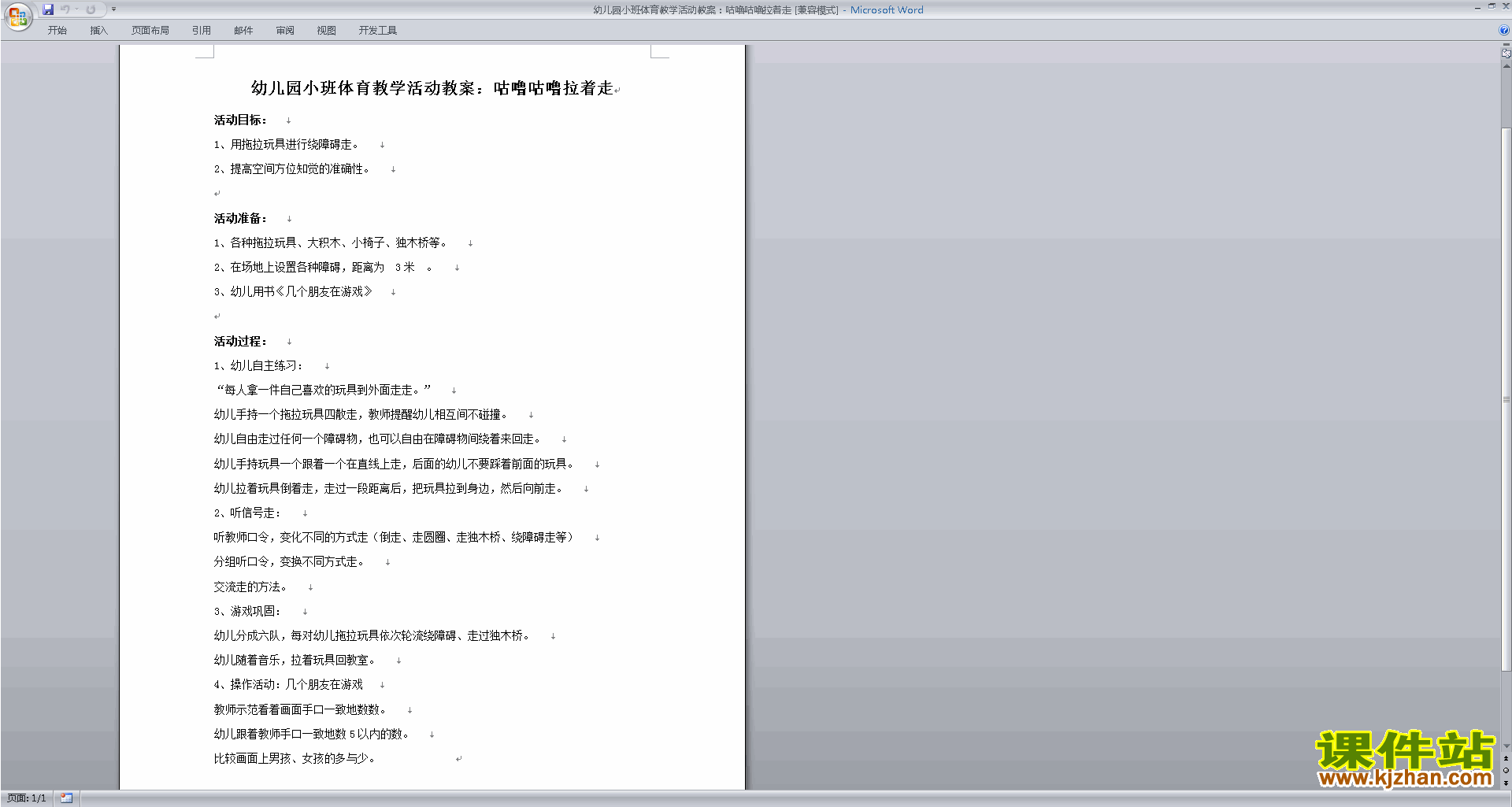Save the document with the floppy disk icon
Screen dimensions: 1512x807
(x=48, y=9)
